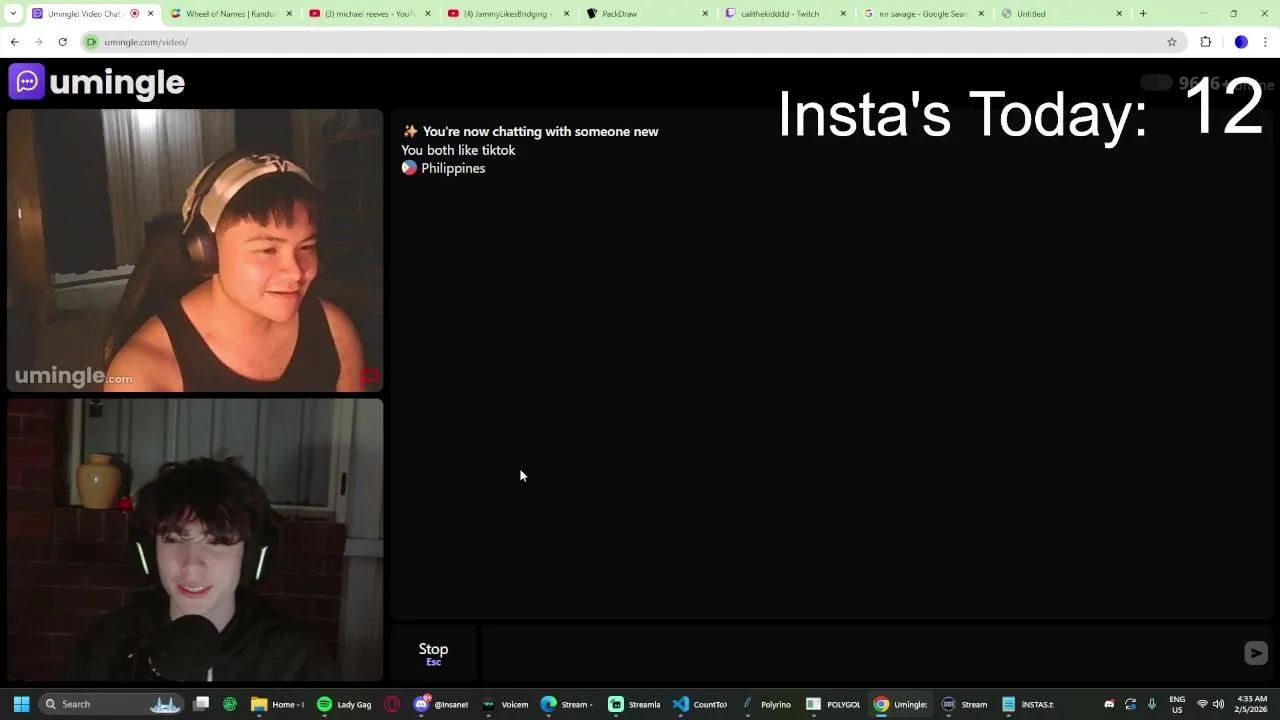Open Task View on the taskbar
This screenshot has height=720, width=1280.
coord(201,704)
